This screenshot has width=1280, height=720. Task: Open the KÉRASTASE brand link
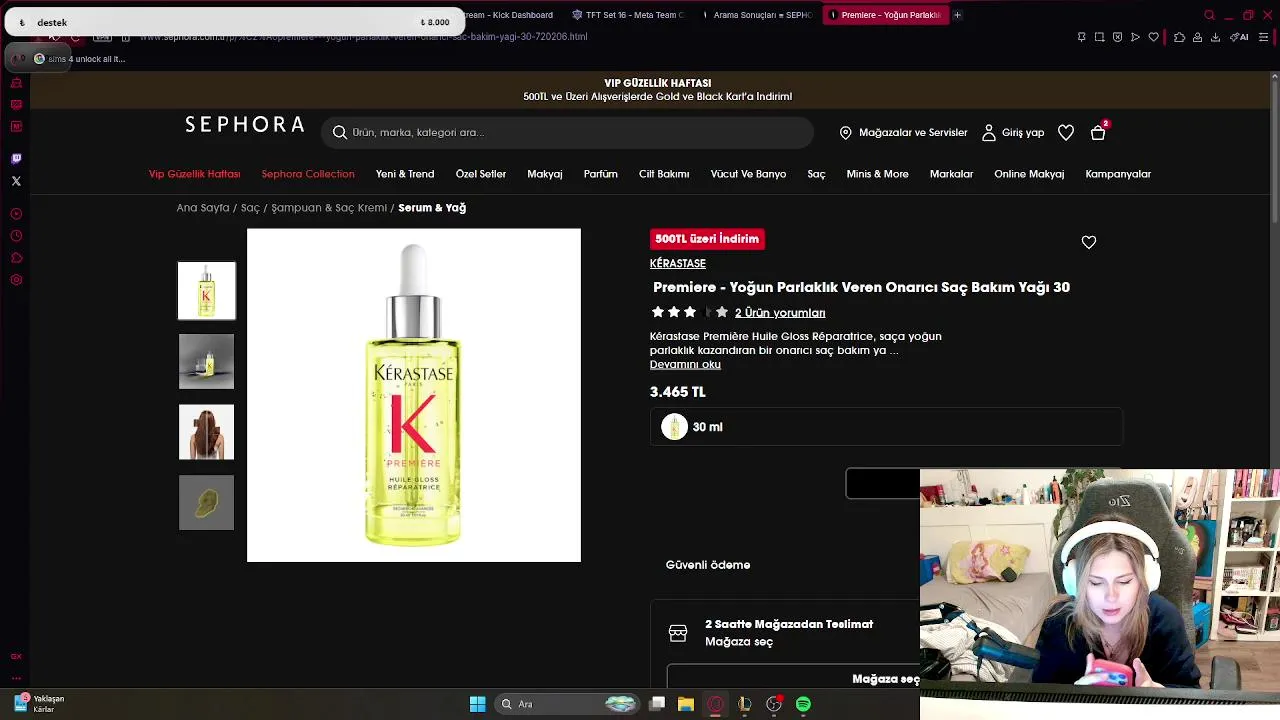(678, 264)
